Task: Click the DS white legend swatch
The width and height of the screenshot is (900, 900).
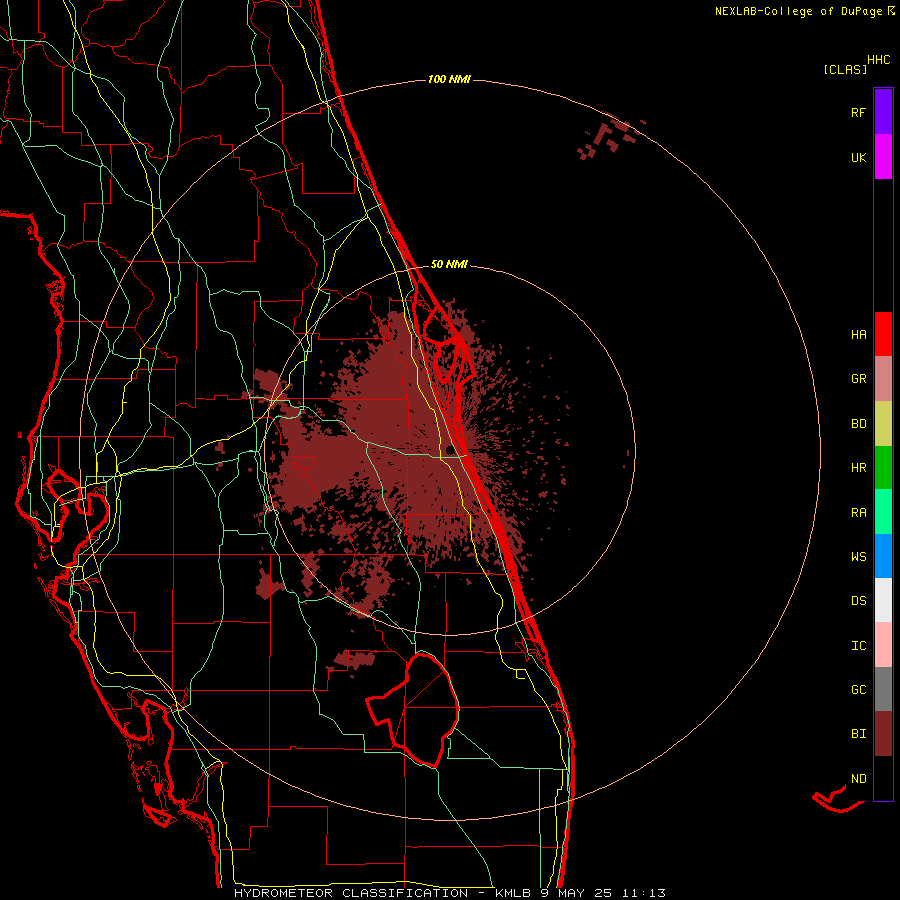Action: coord(883,600)
